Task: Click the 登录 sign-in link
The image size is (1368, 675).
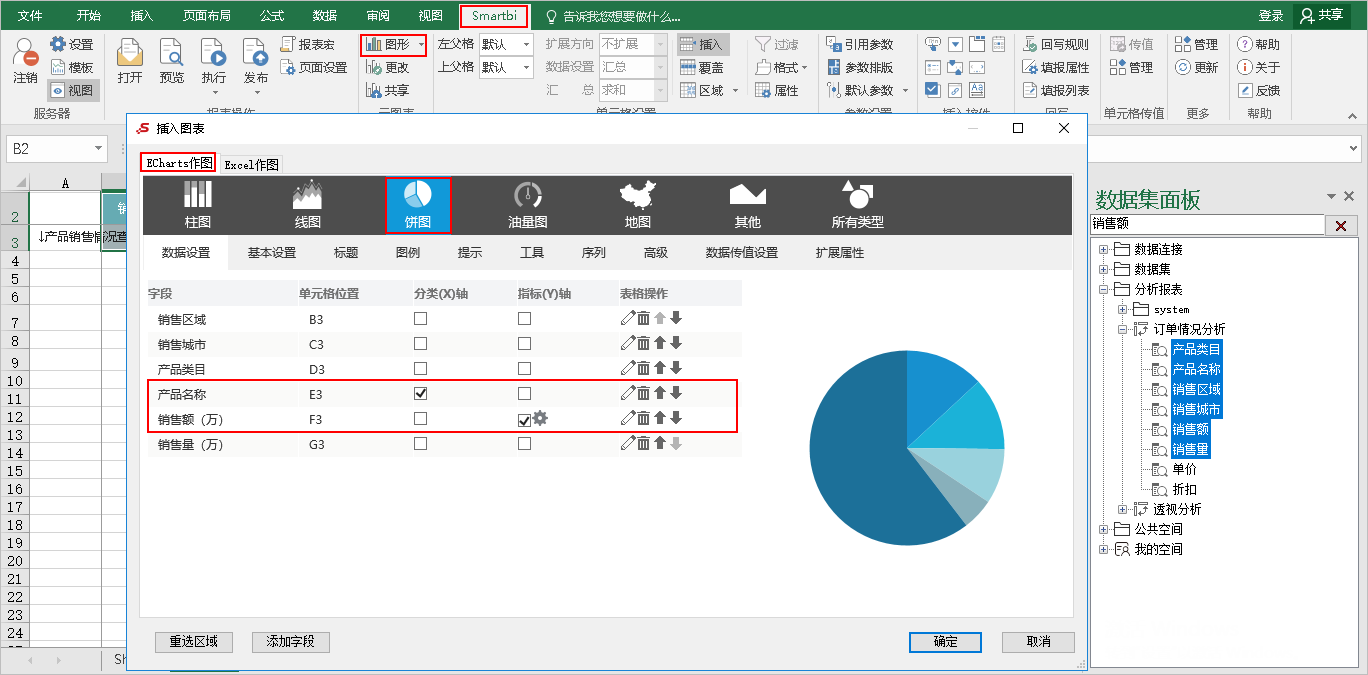Action: 1271,16
